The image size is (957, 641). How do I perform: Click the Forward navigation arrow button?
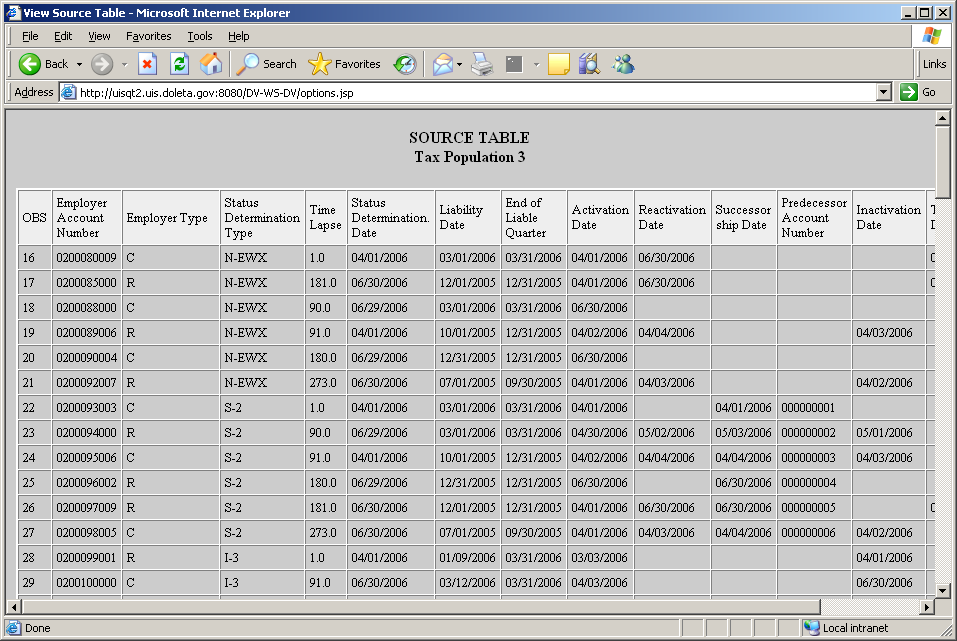102,64
